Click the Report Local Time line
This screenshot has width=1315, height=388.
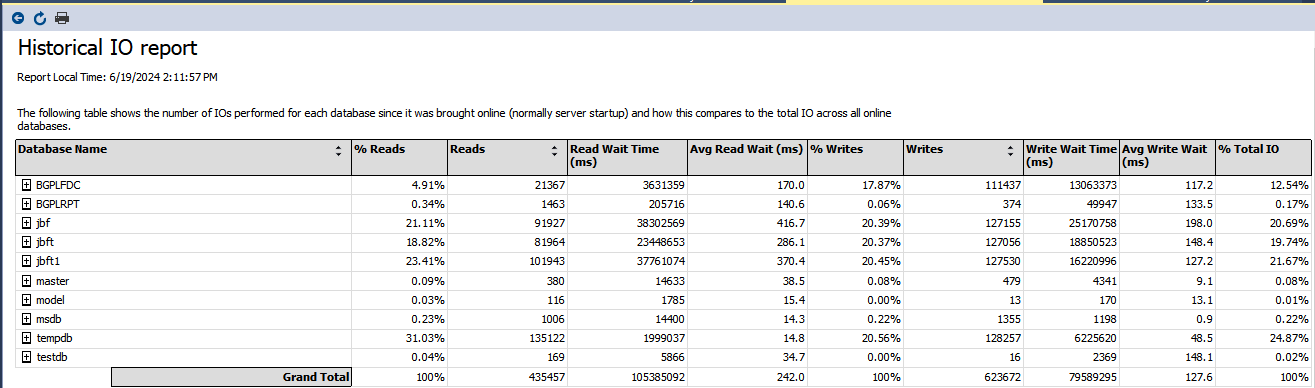(118, 77)
